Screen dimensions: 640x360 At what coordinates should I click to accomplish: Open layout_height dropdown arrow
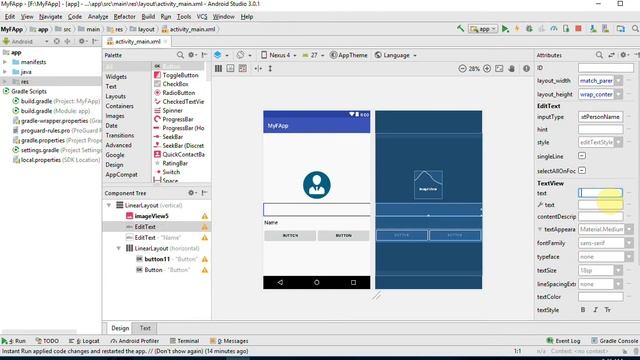[x=618, y=94]
